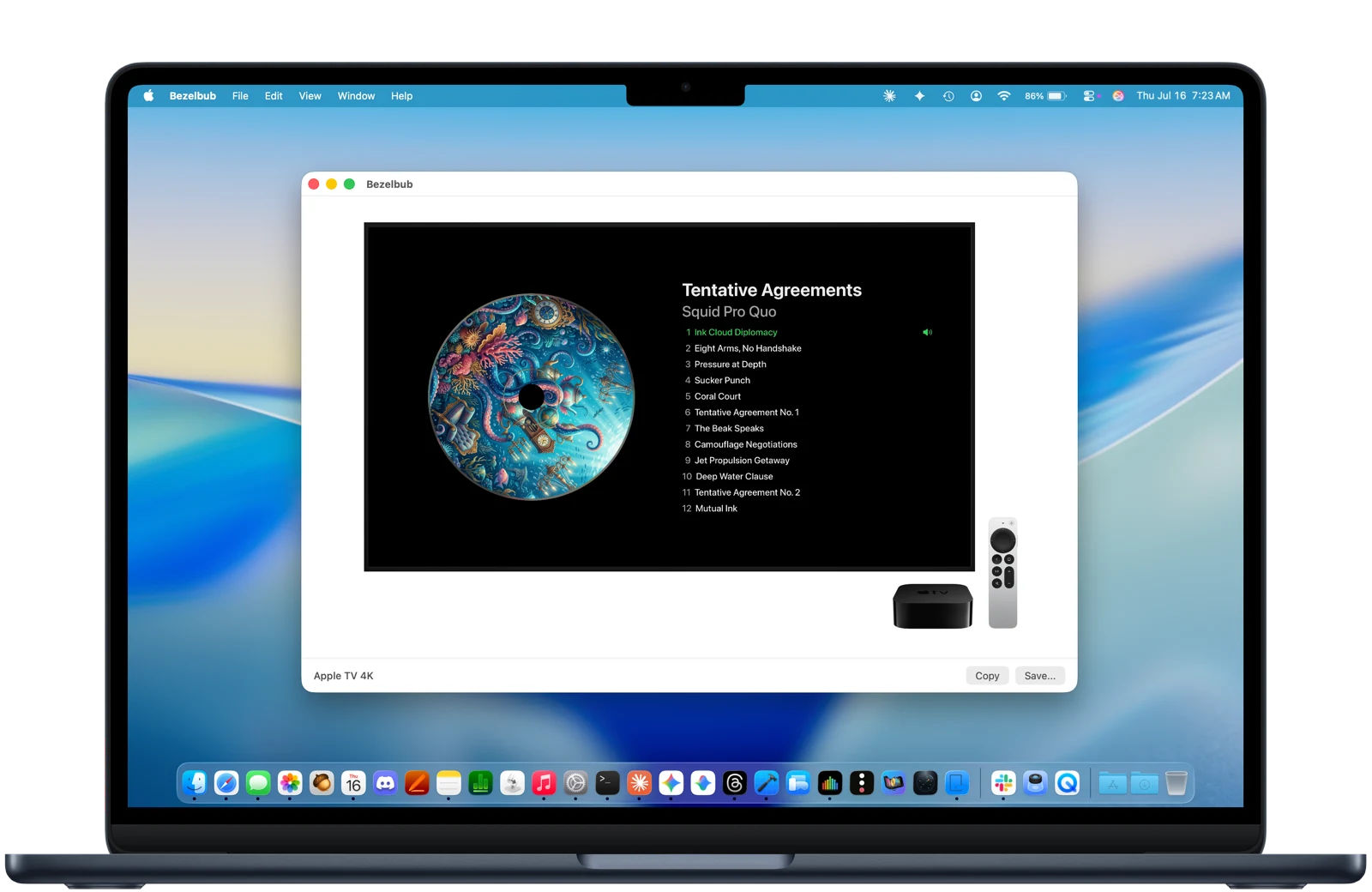The image size is (1372, 892).
Task: Open the Numbers app in the Dock
Action: point(480,782)
